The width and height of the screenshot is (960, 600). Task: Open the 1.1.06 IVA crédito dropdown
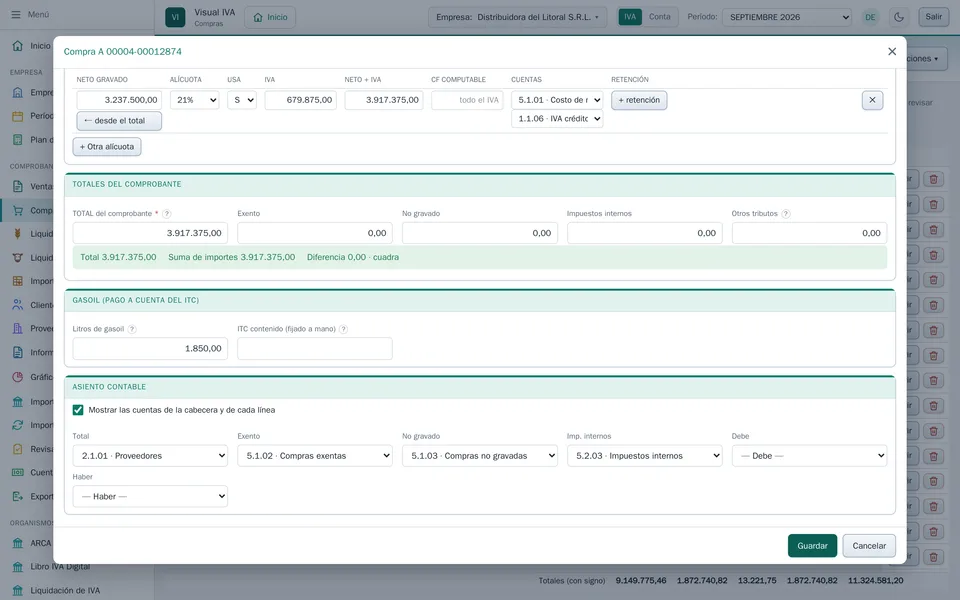(557, 119)
